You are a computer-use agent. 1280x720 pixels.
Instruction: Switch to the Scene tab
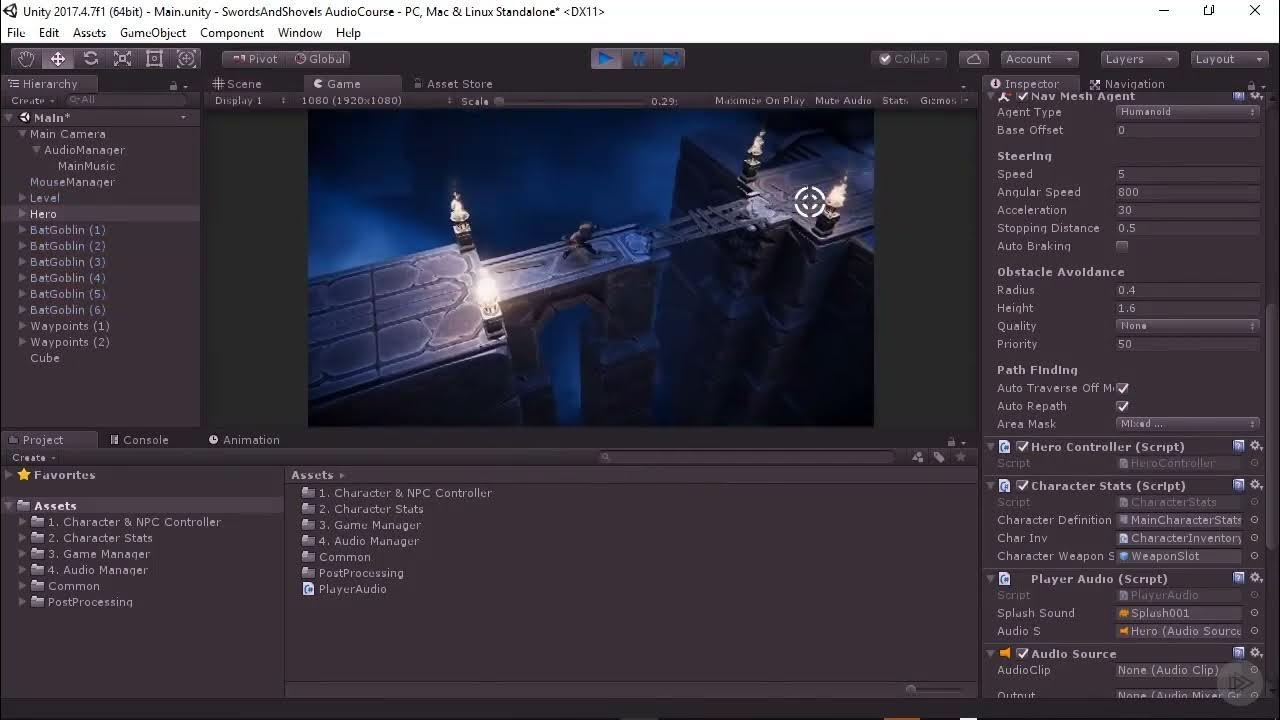click(x=238, y=84)
